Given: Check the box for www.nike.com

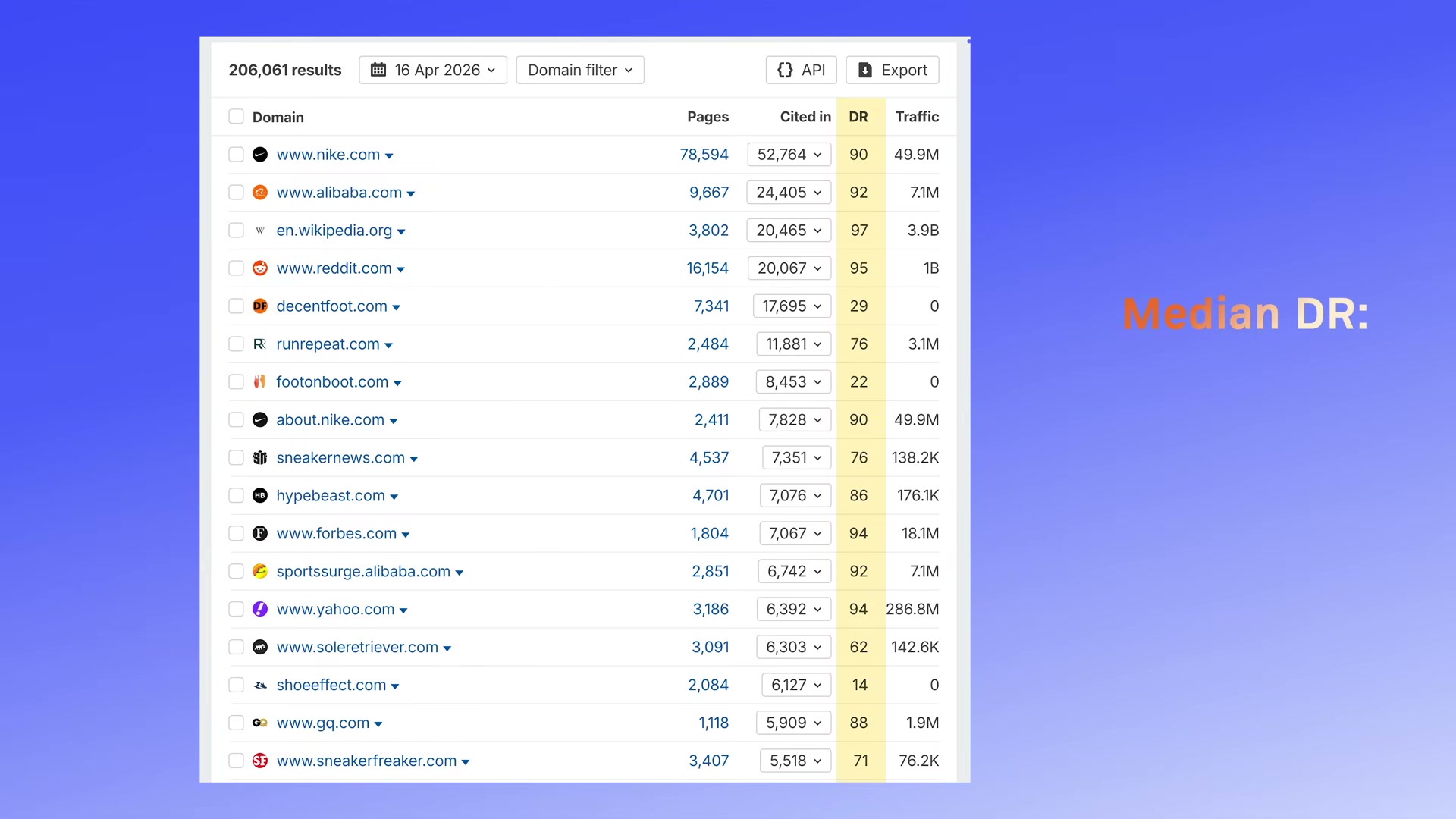Looking at the screenshot, I should 237,155.
